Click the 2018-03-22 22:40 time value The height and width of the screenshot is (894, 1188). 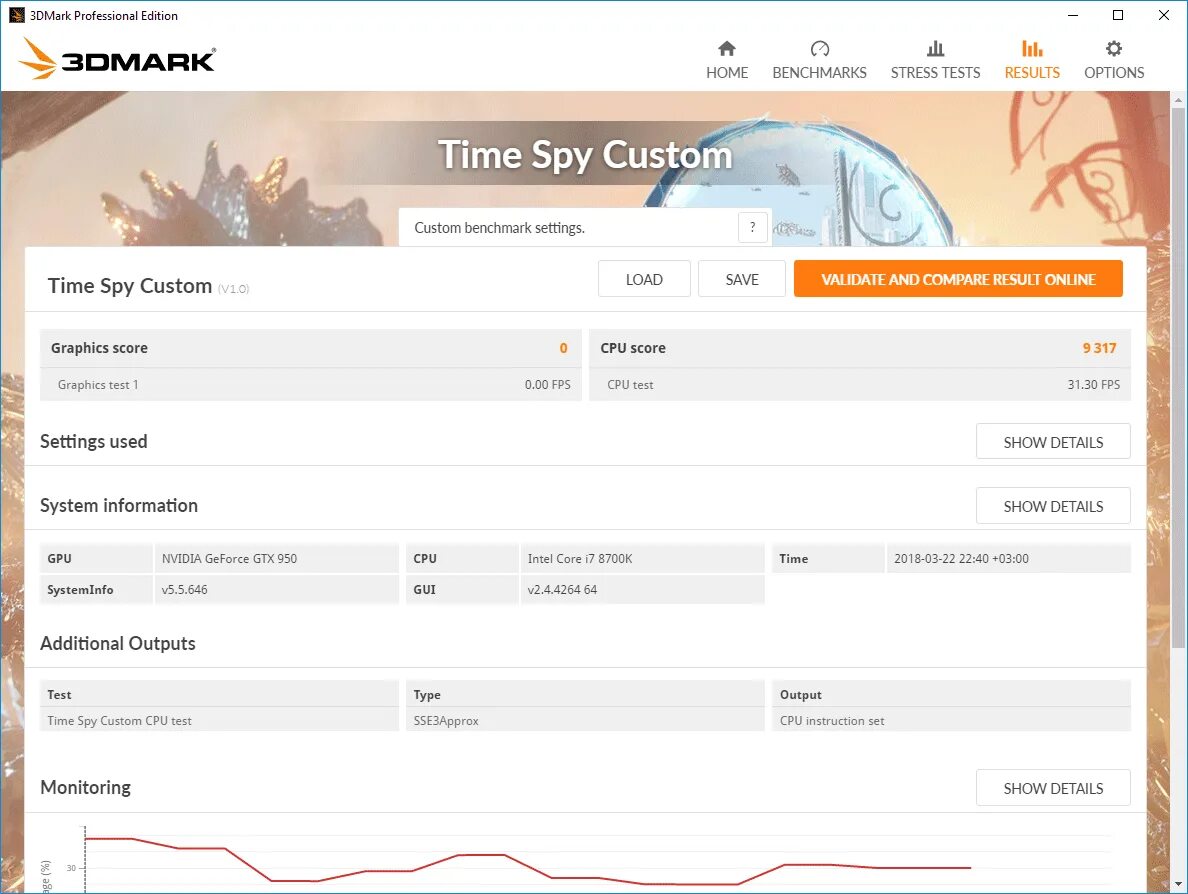961,558
